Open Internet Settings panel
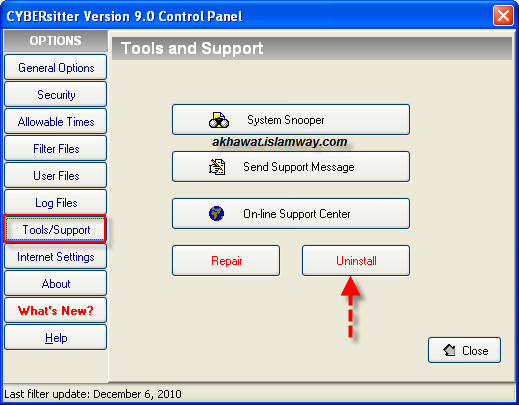The image size is (519, 405). pyautogui.click(x=56, y=257)
